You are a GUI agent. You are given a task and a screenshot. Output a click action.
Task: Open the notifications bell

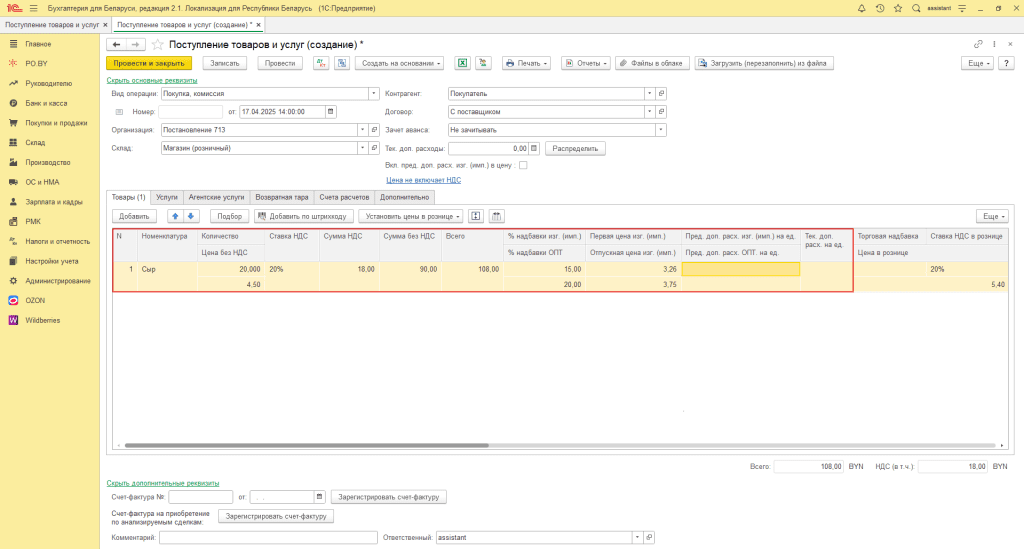click(x=861, y=8)
